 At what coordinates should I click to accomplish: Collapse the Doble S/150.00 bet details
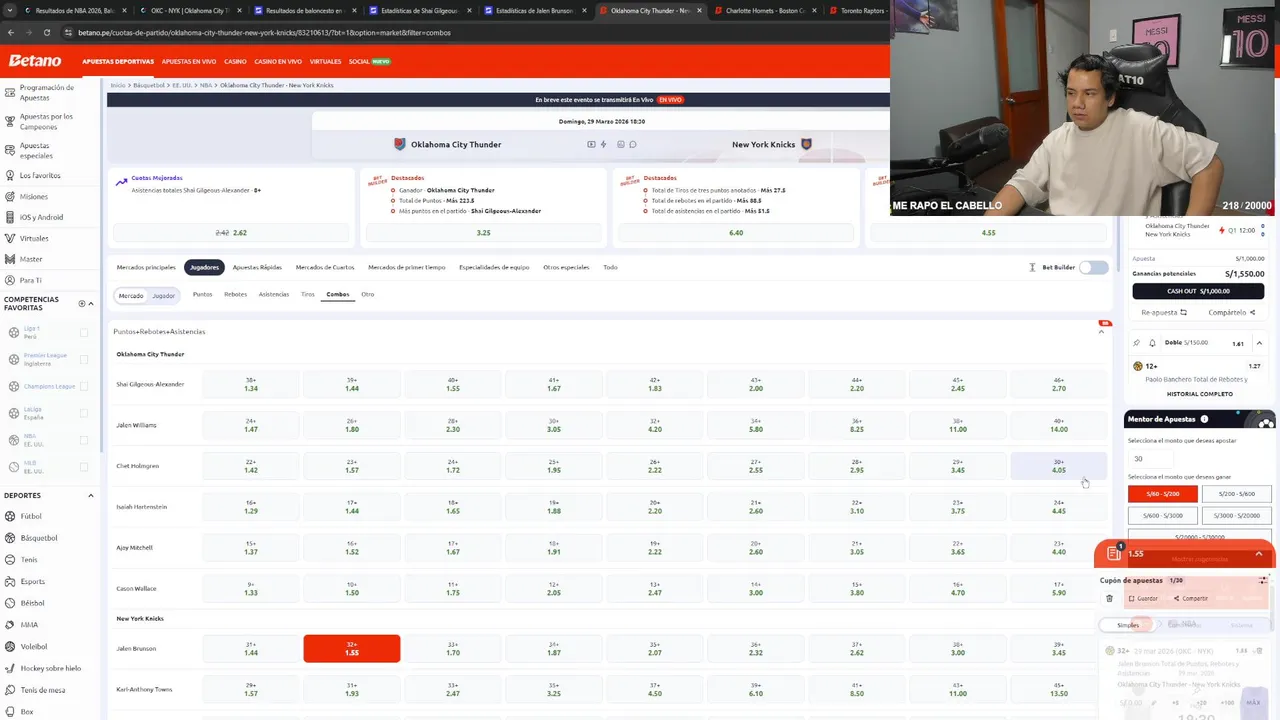(1259, 343)
